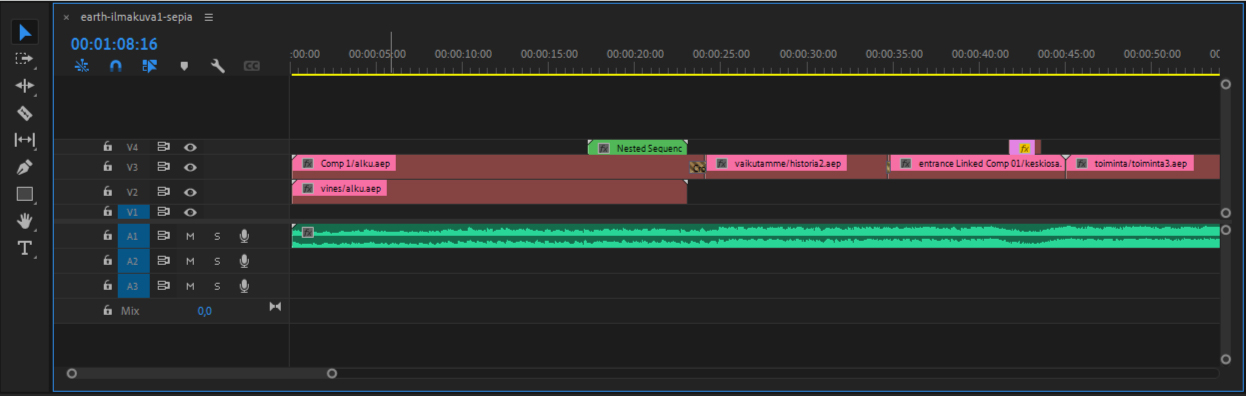Solo track A2 with S button
The image size is (1246, 396).
[x=216, y=261]
